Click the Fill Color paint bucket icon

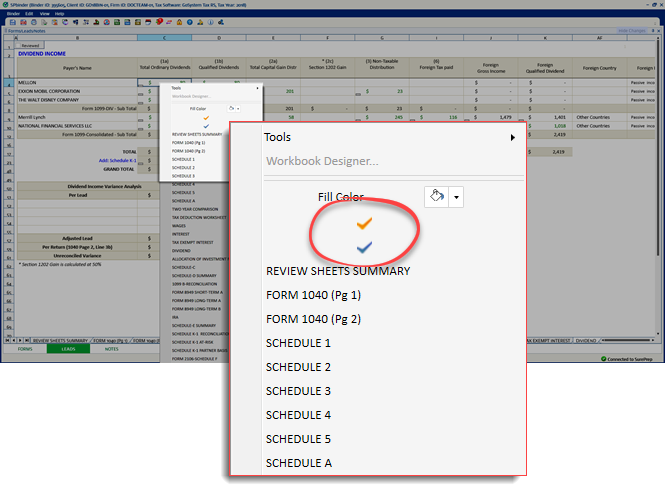click(436, 197)
